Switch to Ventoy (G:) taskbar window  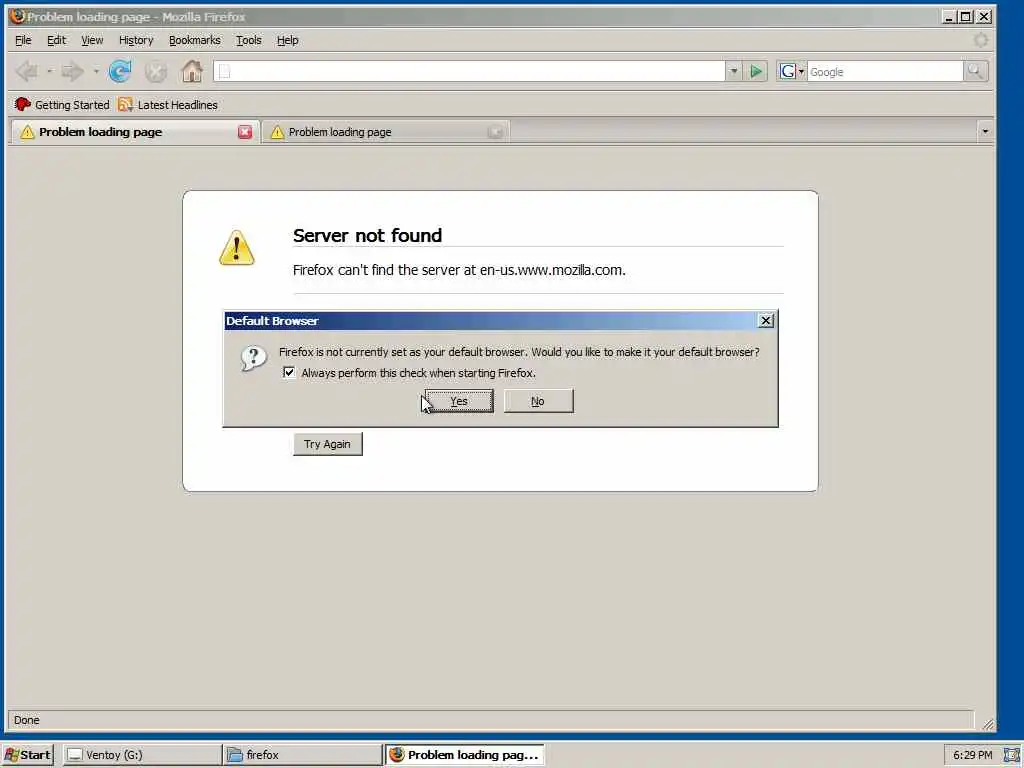[142, 755]
